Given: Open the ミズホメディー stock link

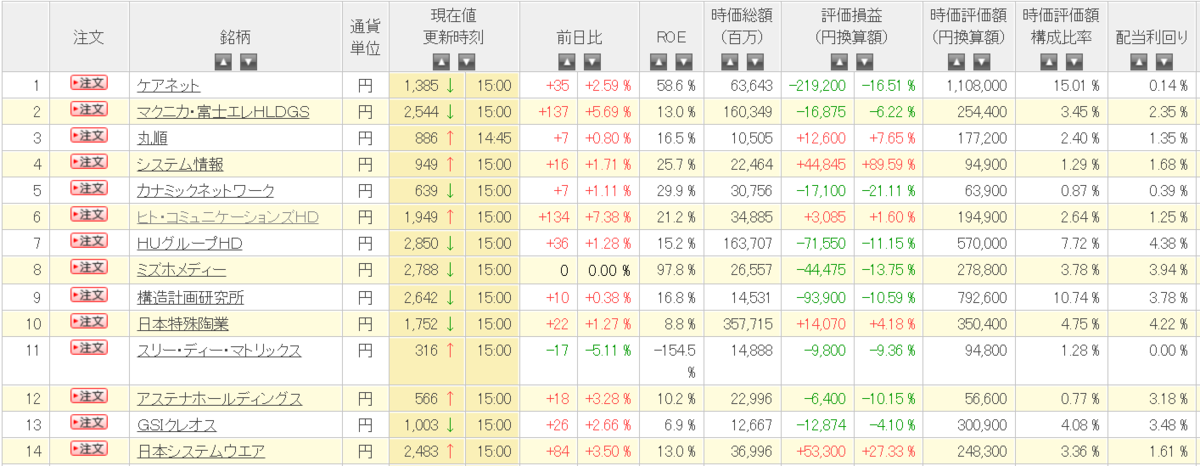Looking at the screenshot, I should click(181, 270).
